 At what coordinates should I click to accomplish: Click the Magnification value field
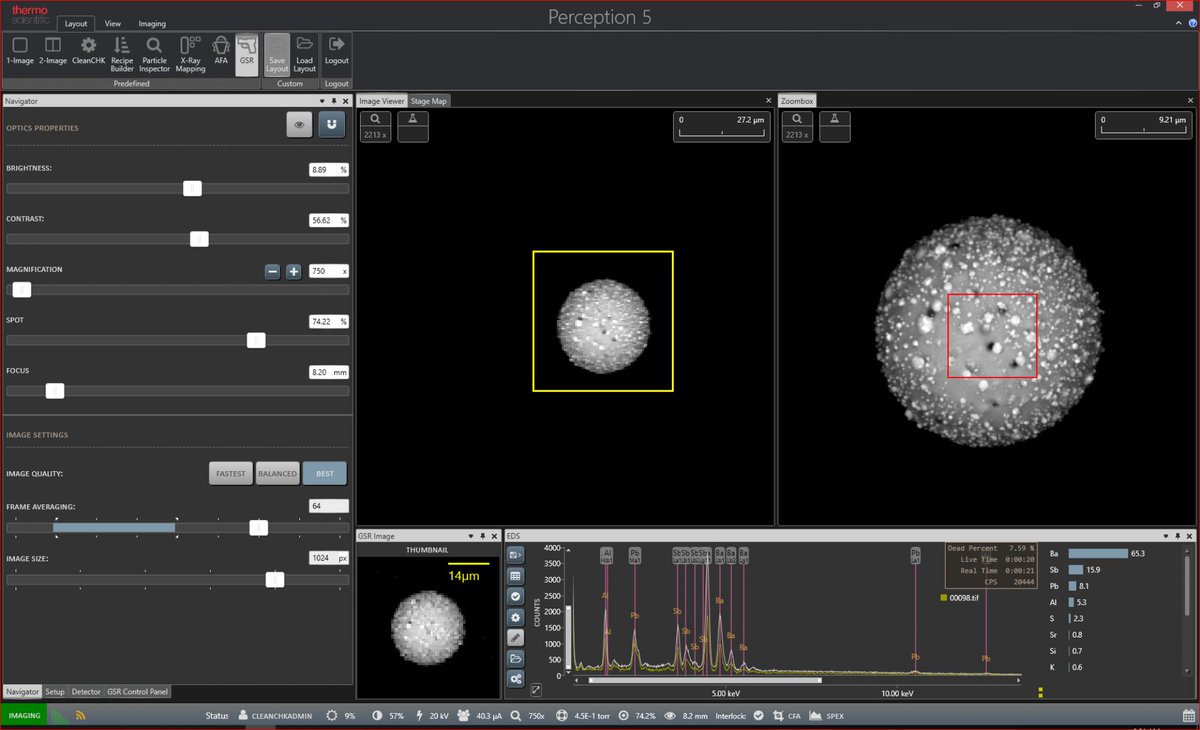tap(329, 271)
